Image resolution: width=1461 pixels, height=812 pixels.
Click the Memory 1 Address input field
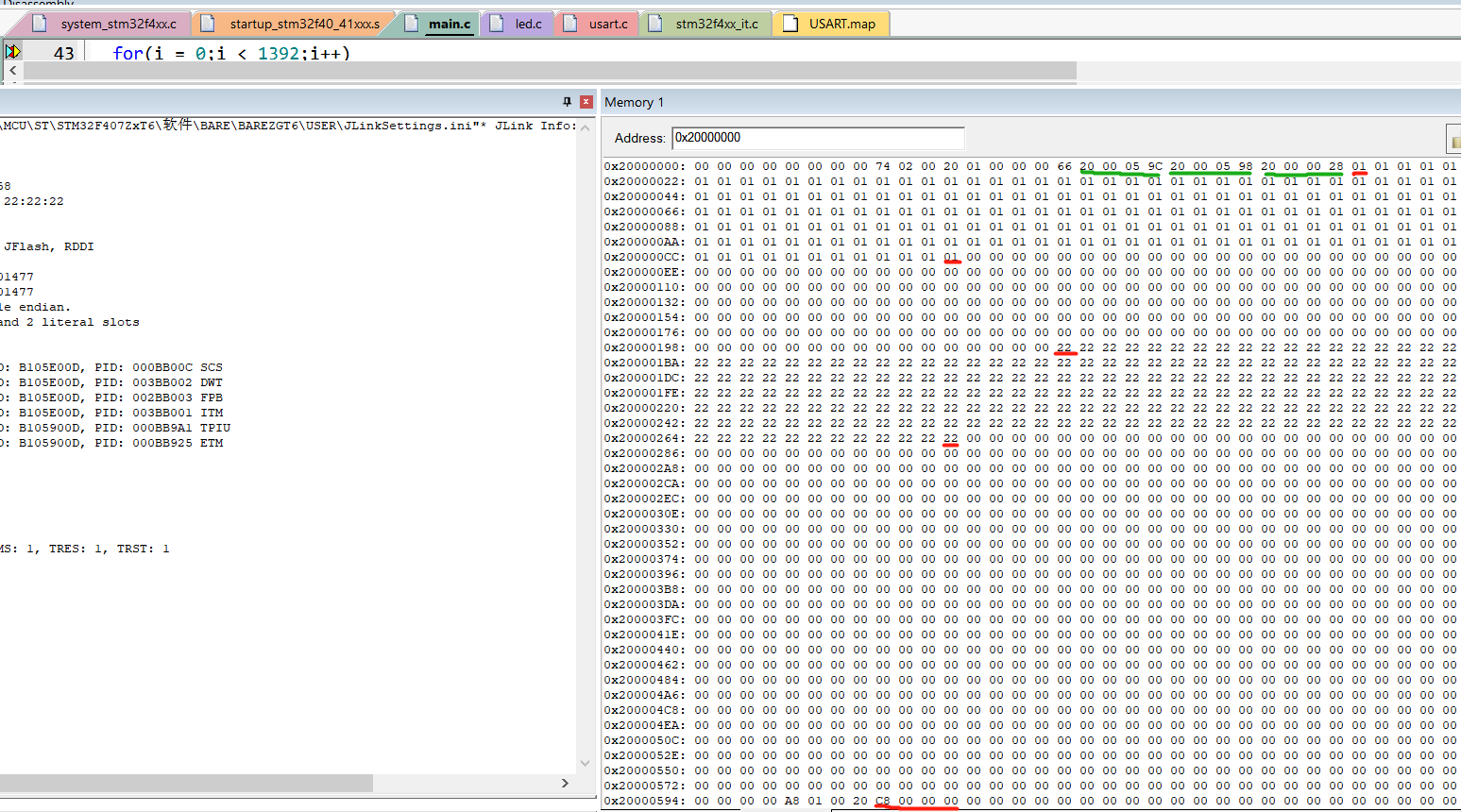pyautogui.click(x=818, y=138)
